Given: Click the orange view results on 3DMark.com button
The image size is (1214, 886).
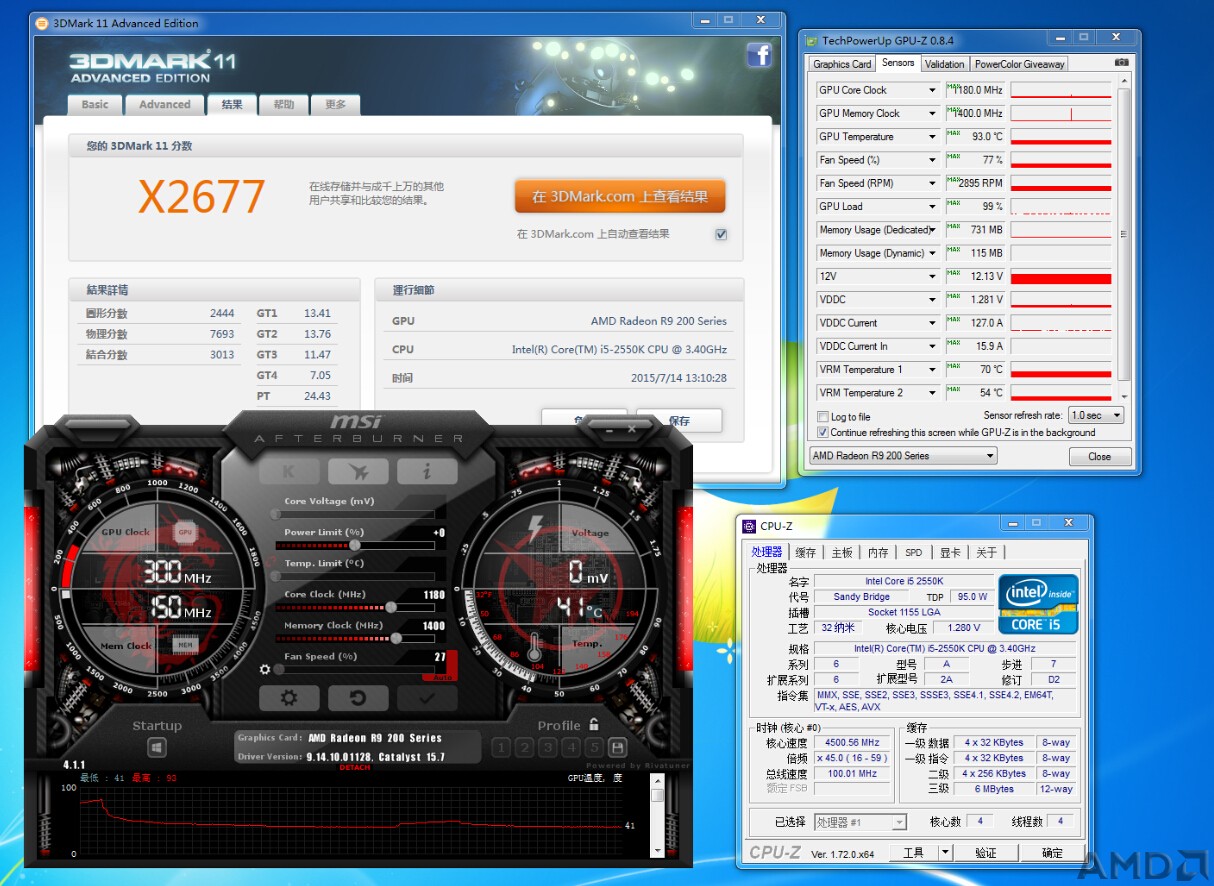Looking at the screenshot, I should 620,197.
